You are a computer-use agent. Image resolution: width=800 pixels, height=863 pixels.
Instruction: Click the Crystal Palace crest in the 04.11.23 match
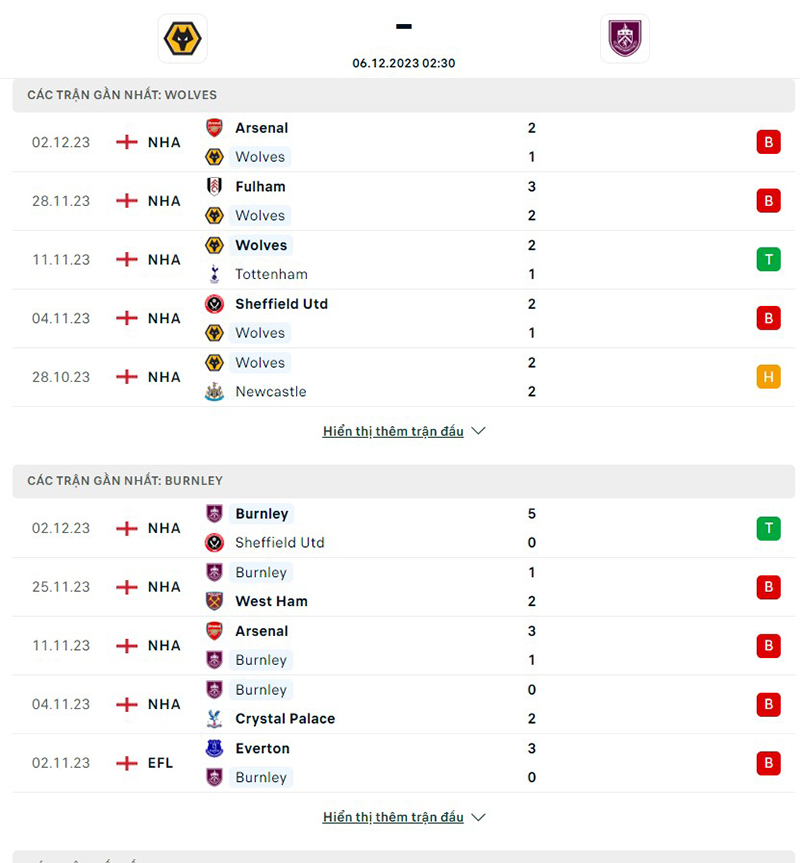(x=214, y=719)
